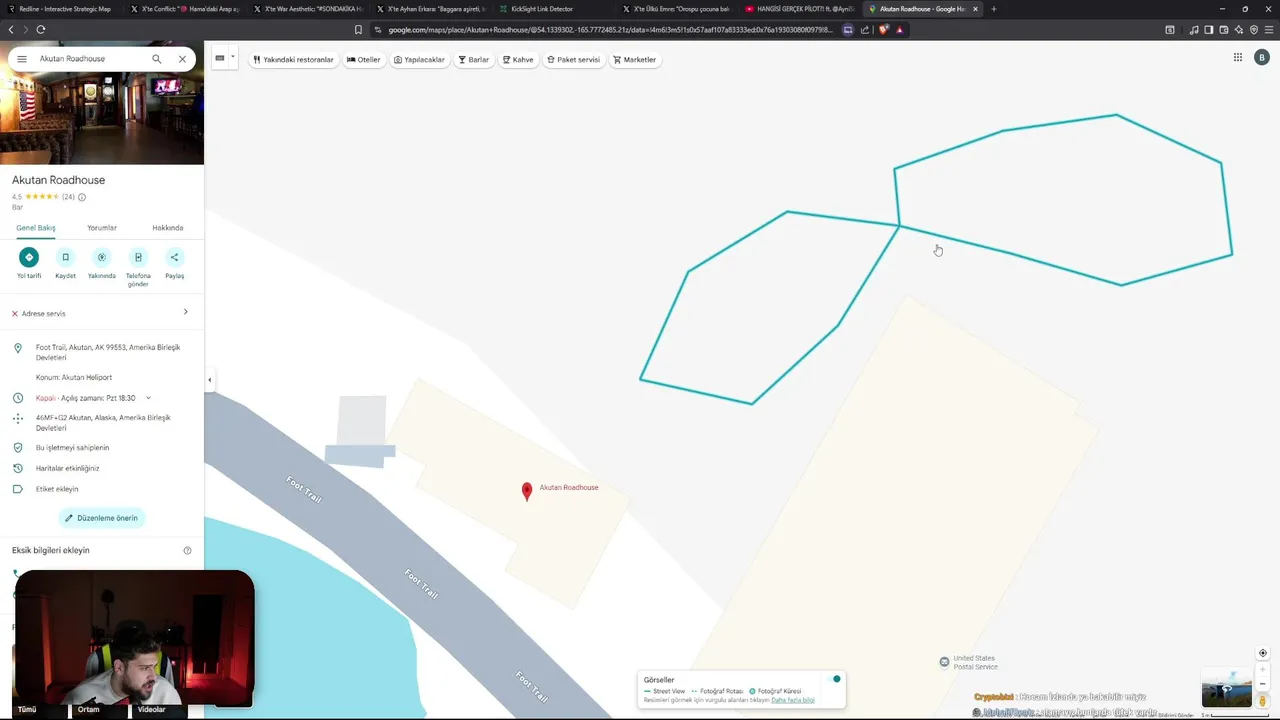
Task: Select the Marketler chip
Action: click(635, 60)
